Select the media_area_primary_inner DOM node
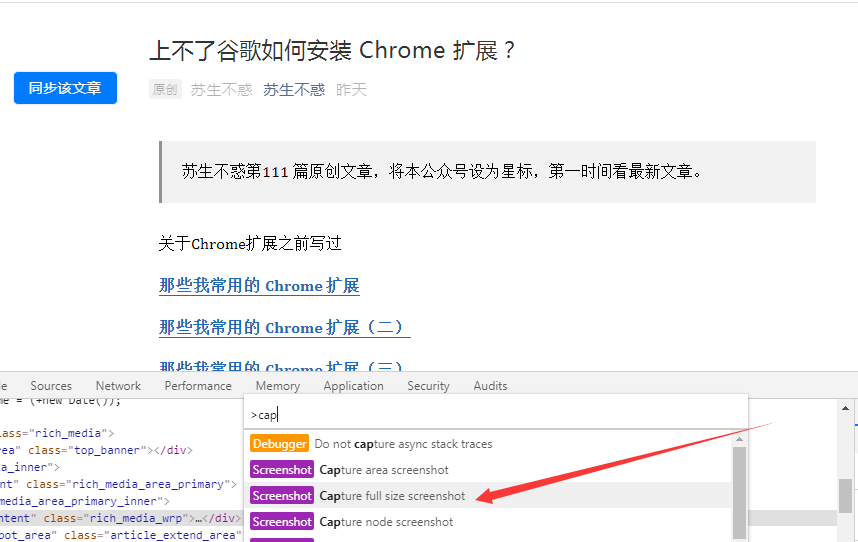The image size is (858, 542). click(x=85, y=501)
